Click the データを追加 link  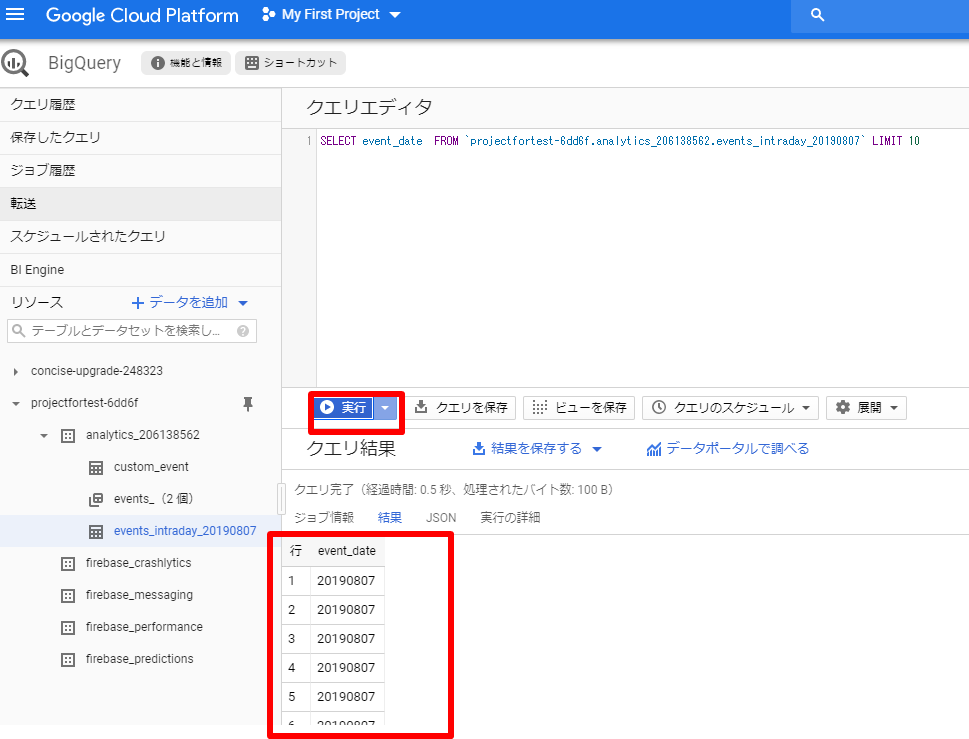pyautogui.click(x=180, y=302)
